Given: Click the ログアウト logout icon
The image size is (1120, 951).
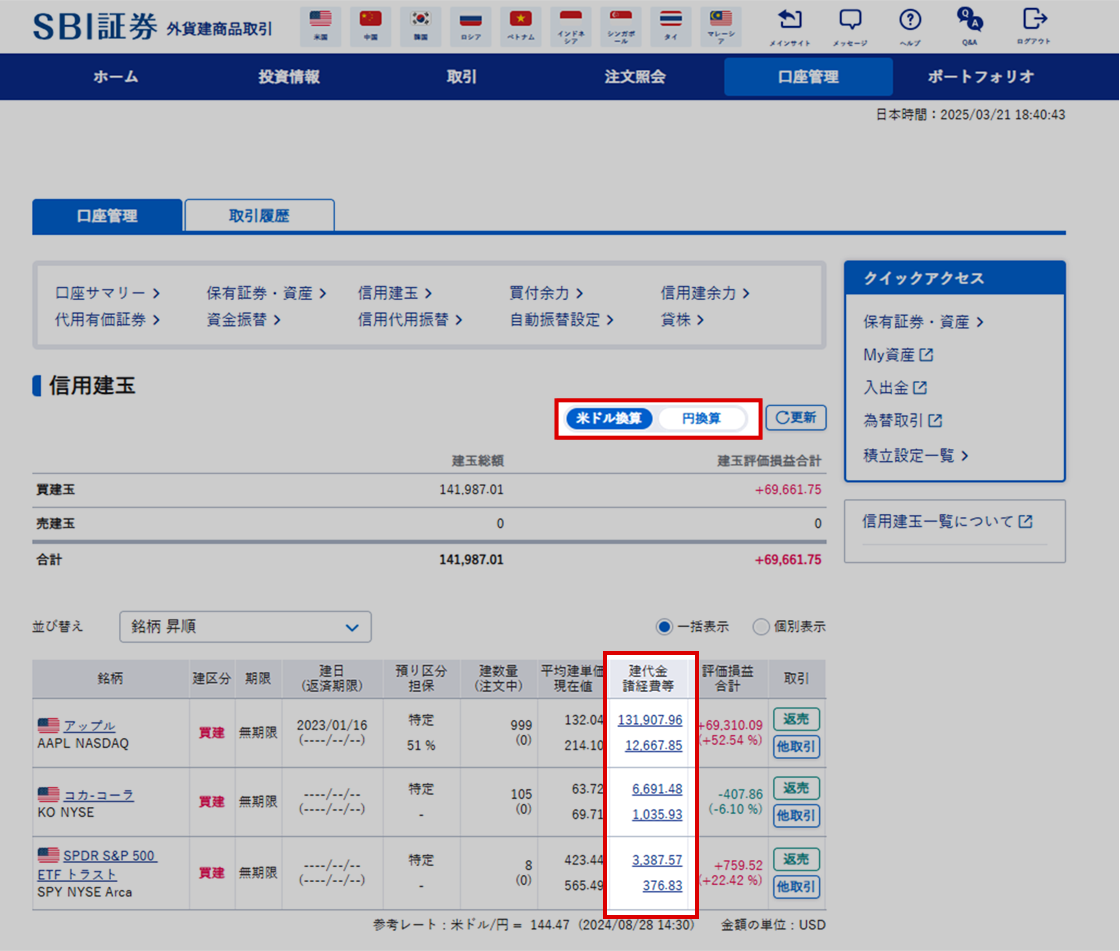Looking at the screenshot, I should 1034,26.
